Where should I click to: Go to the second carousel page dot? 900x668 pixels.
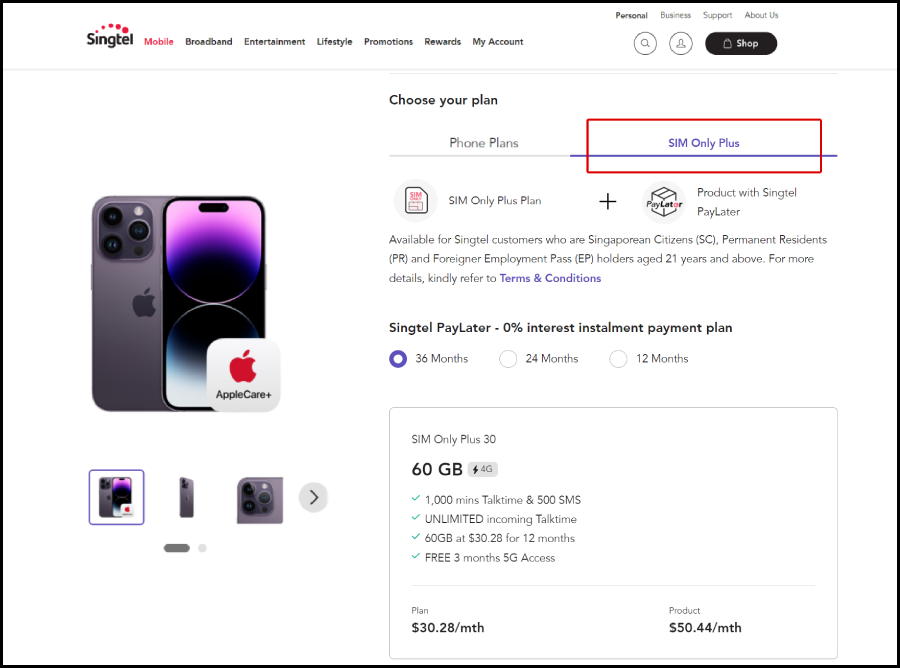tap(202, 548)
